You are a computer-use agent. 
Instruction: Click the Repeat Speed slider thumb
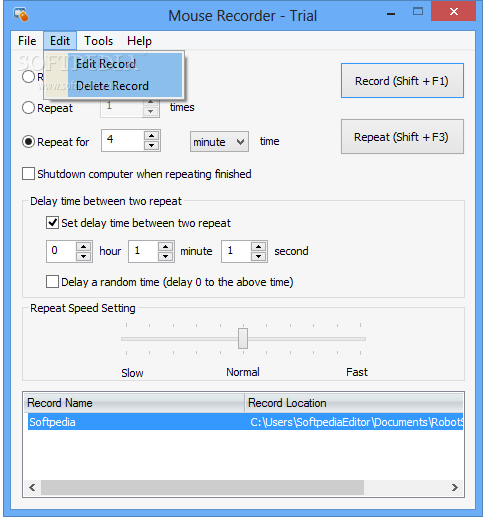tap(243, 338)
